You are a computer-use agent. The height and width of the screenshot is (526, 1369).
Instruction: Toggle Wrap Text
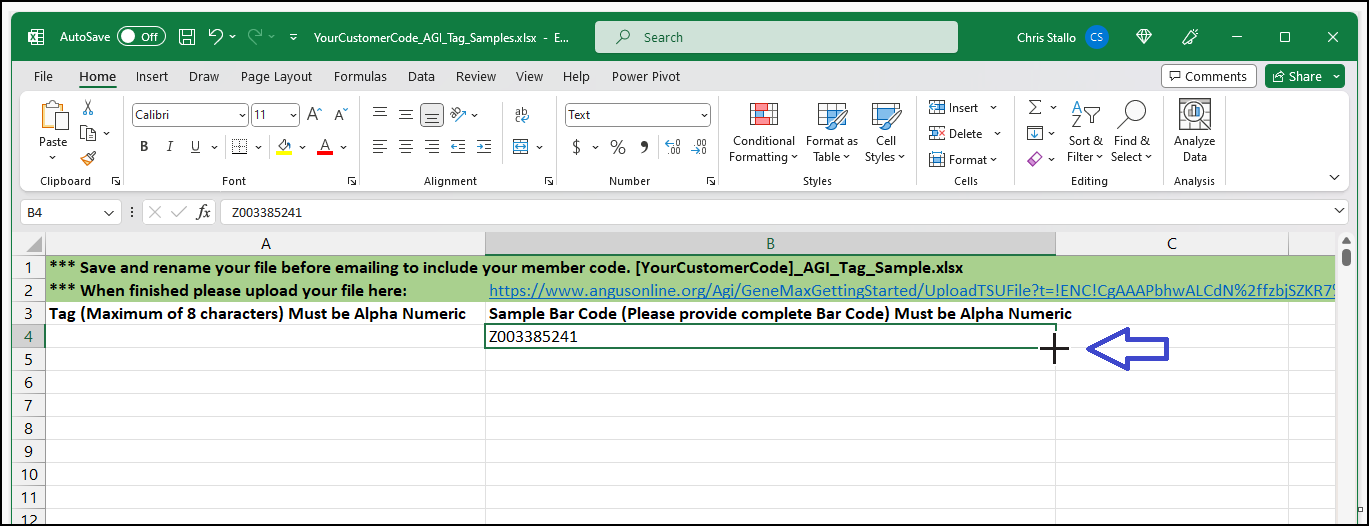[x=522, y=115]
